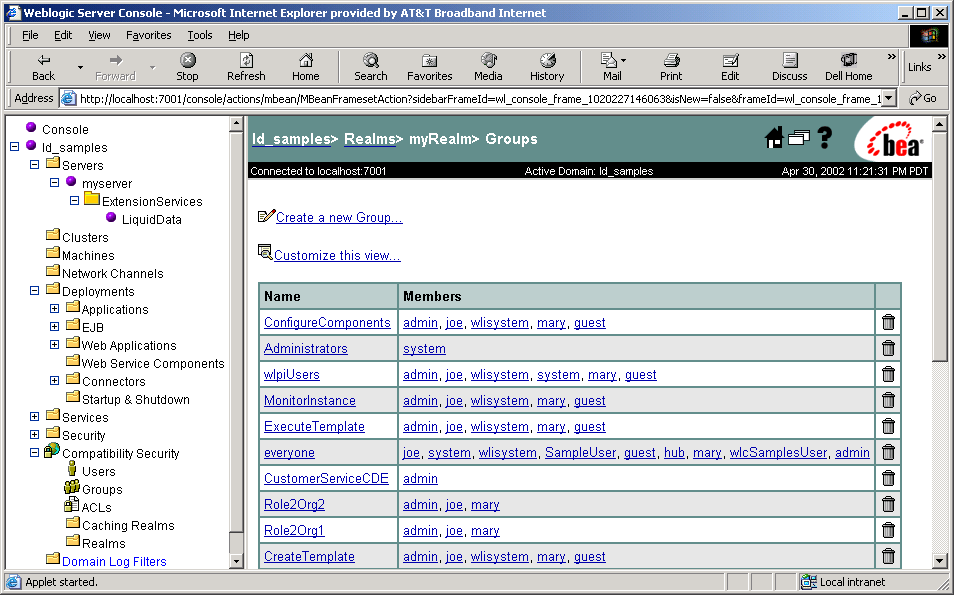Open the 'Customize this view...' link
The image size is (954, 595).
coord(337,255)
